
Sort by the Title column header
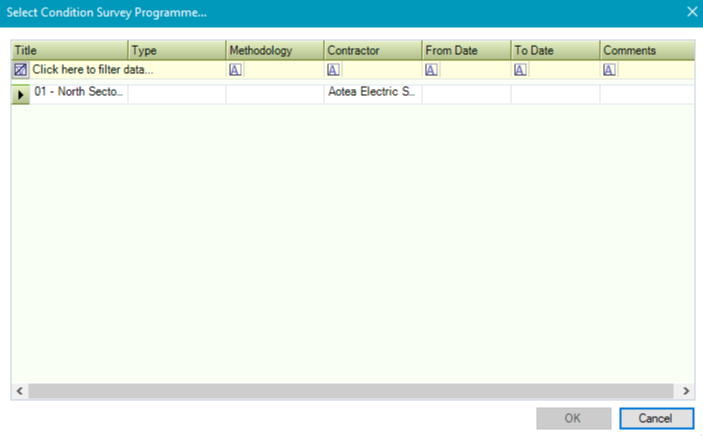click(x=70, y=50)
